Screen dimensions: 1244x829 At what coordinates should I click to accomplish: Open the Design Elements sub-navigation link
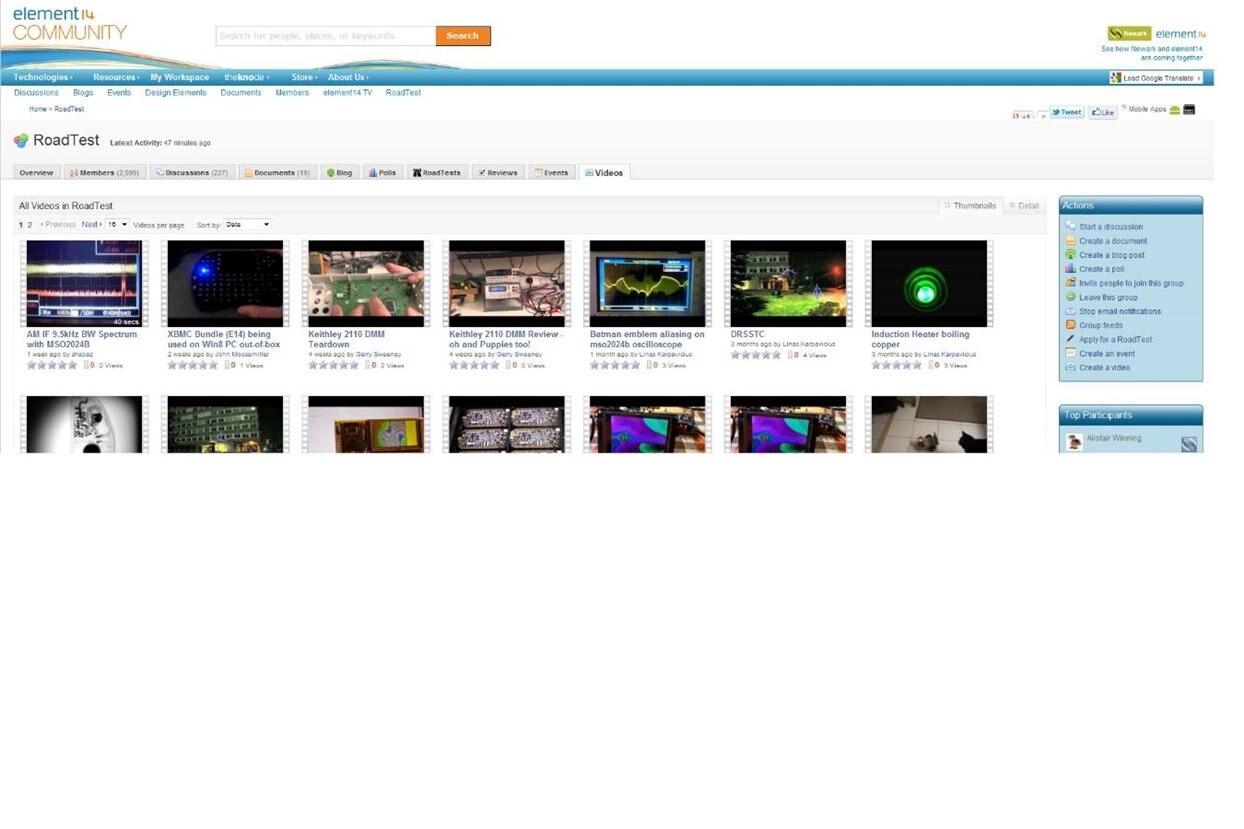(176, 92)
